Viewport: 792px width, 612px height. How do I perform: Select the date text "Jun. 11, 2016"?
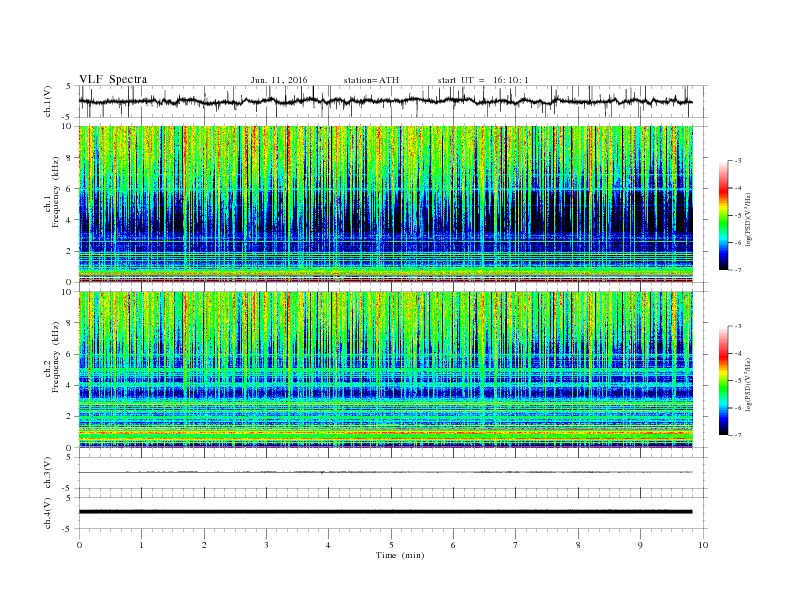coord(279,80)
